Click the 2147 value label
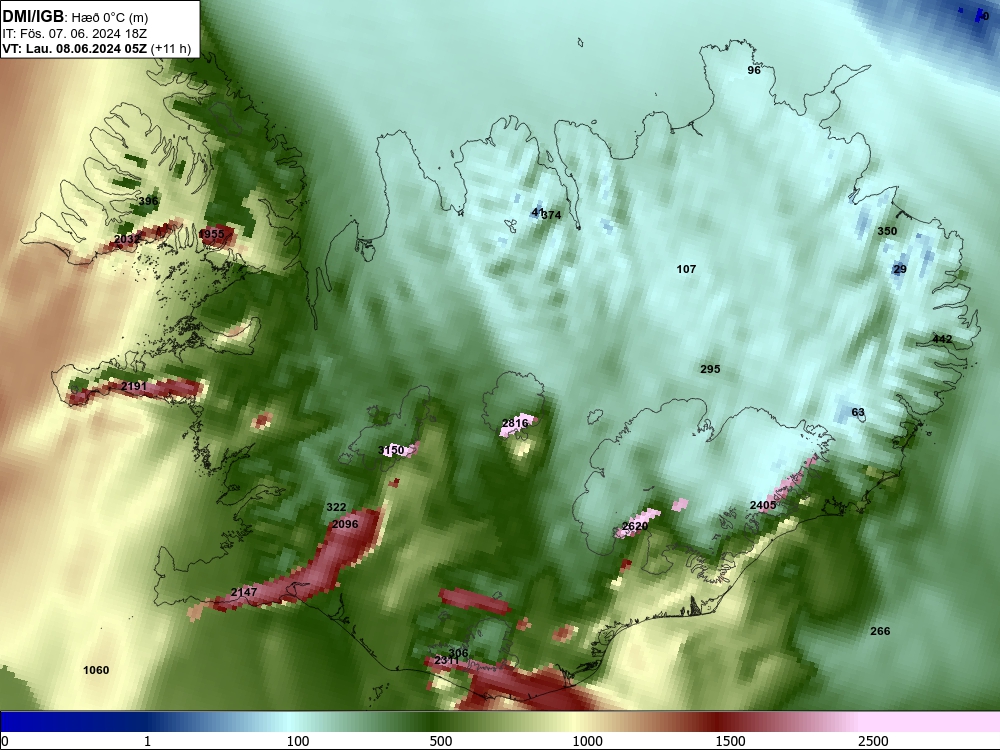 click(x=244, y=592)
